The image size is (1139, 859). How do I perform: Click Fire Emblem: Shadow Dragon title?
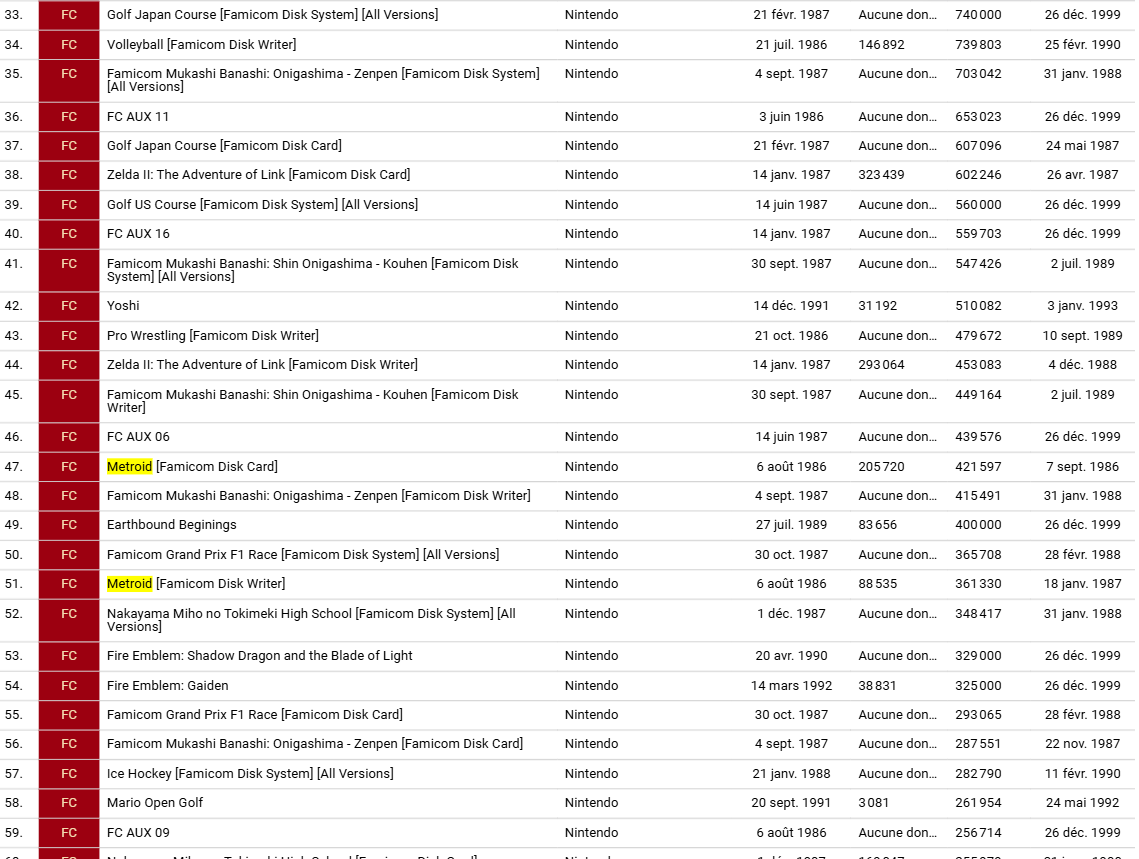[x=259, y=656]
